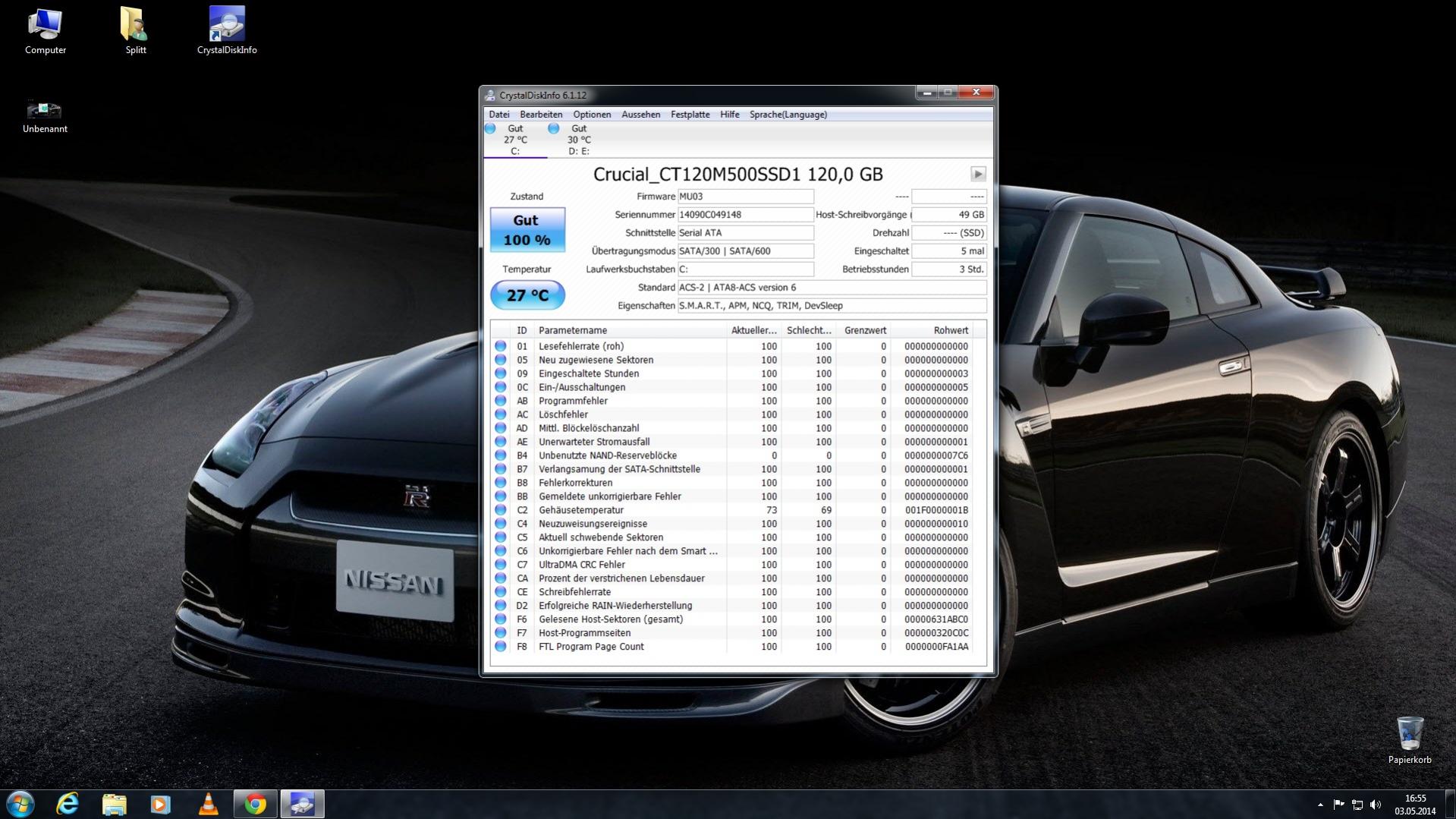Click the Grenzwert column header
Viewport: 1456px width, 819px height.
pos(863,330)
